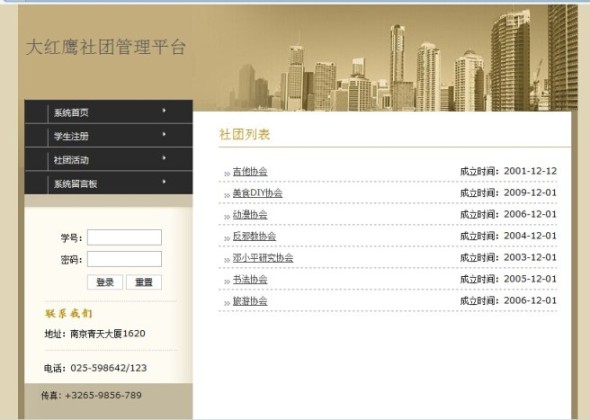The image size is (590, 420).
Task: Click the bullet icon before 吉他协会
Action: point(227,173)
